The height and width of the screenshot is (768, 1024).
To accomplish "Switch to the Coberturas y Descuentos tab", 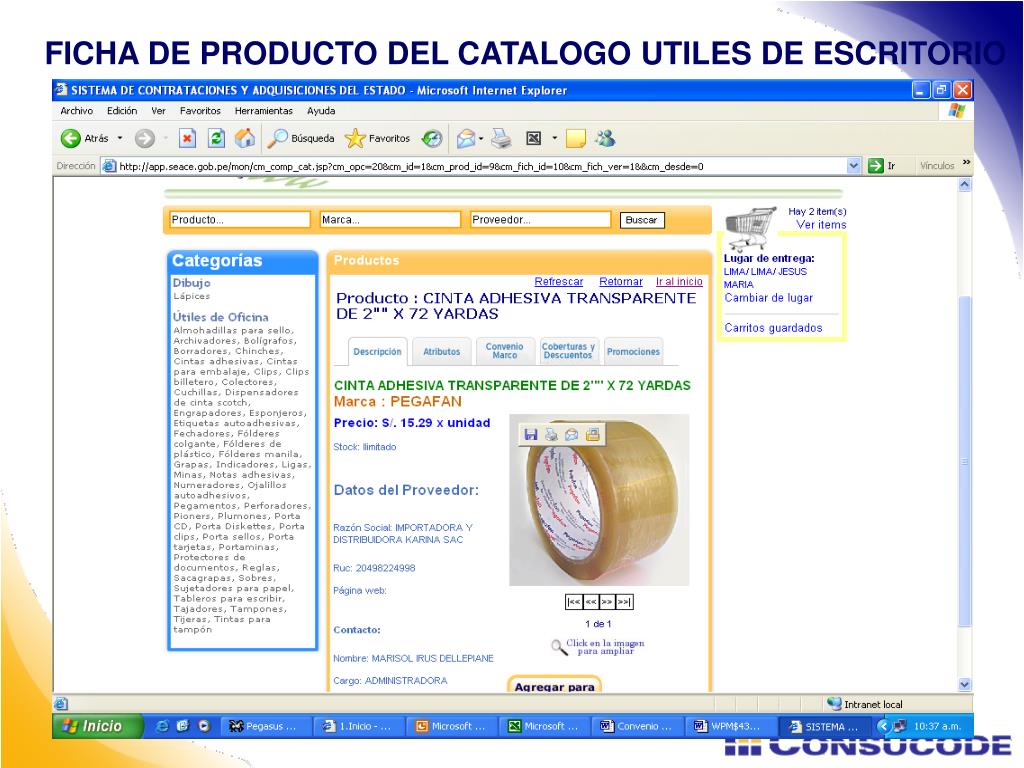I will [568, 351].
